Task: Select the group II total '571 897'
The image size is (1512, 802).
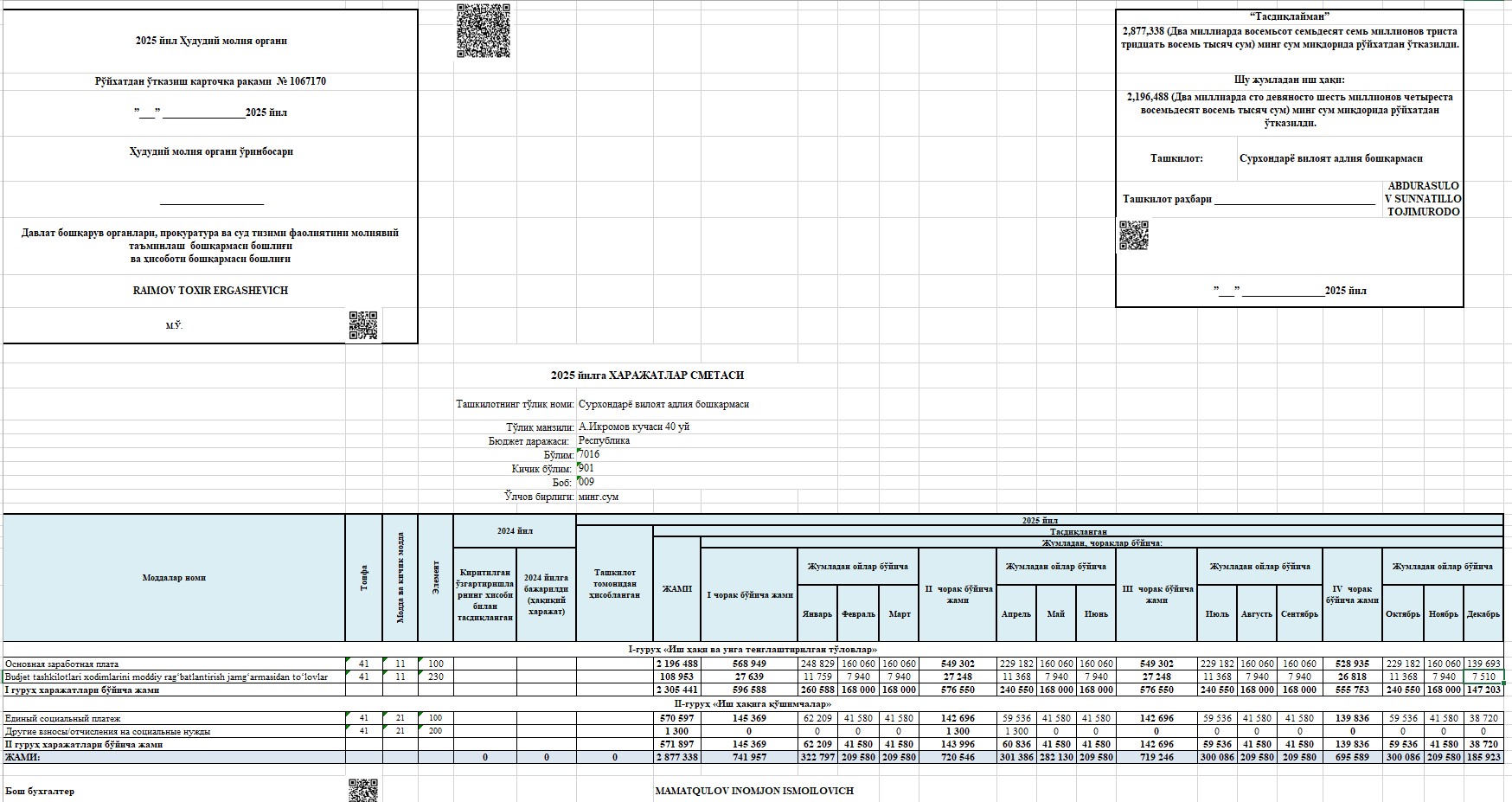Action: click(x=677, y=744)
